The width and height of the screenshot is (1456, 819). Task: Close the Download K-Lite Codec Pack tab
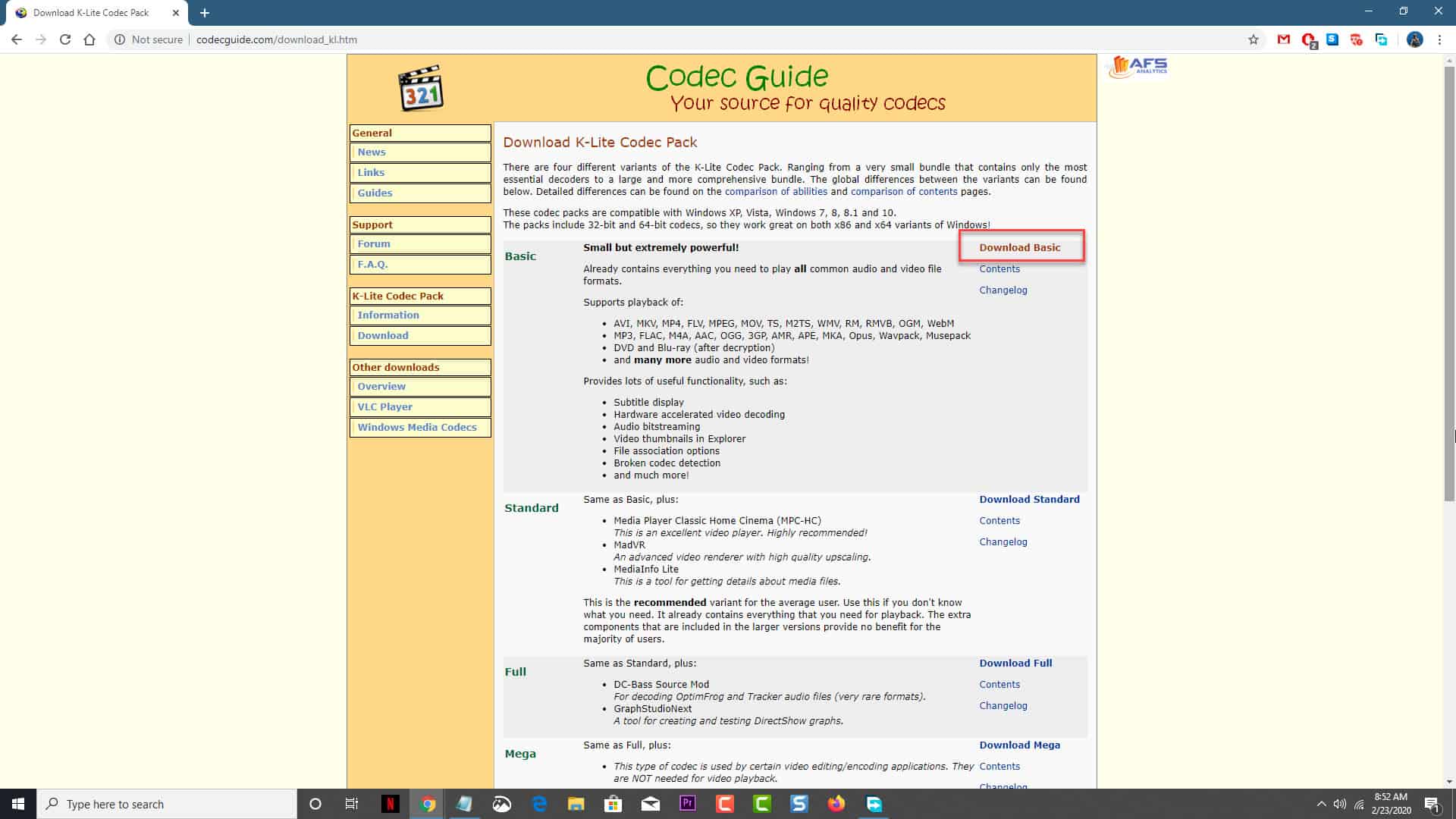[x=176, y=13]
